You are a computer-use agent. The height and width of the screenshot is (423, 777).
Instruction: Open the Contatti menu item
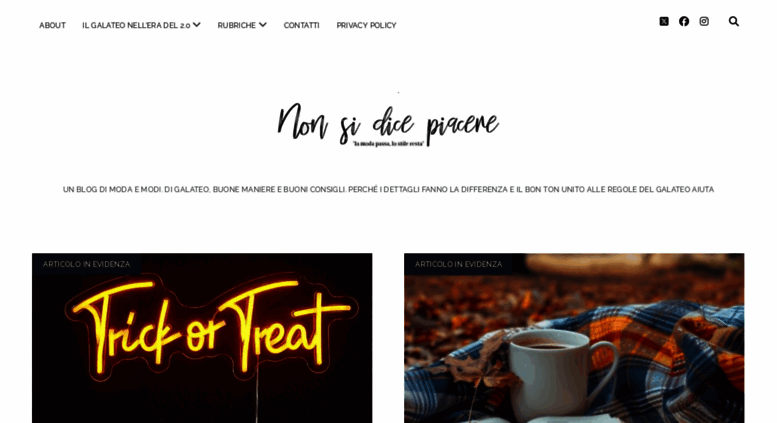301,25
